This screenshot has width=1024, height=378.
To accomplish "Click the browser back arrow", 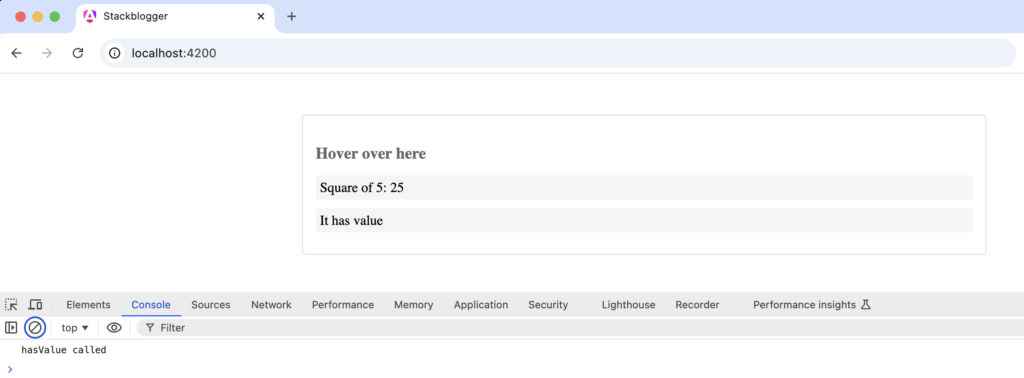I will click(x=16, y=53).
